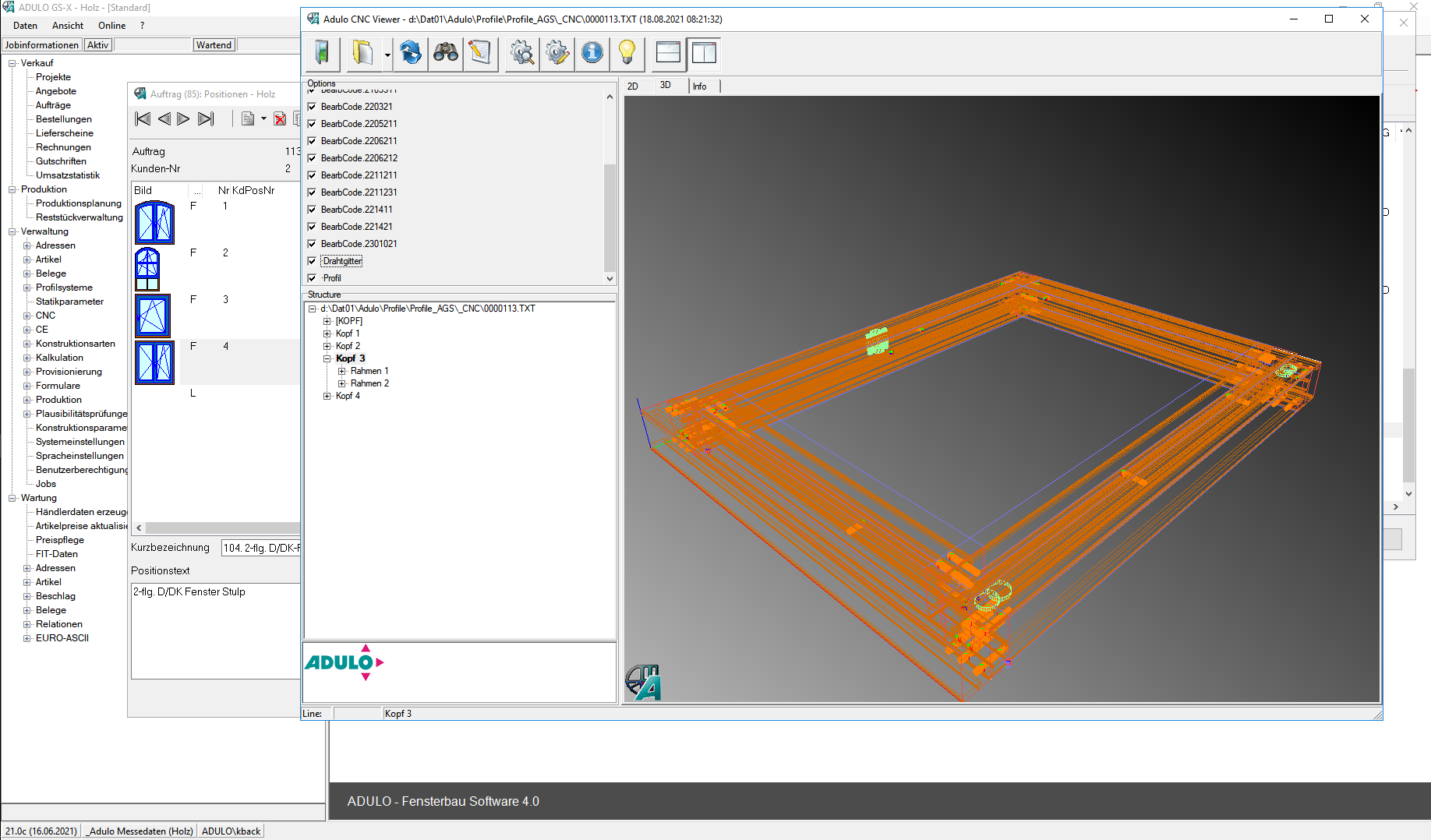Select position 2 arched window thumbnail
The image size is (1431, 840).
147,269
